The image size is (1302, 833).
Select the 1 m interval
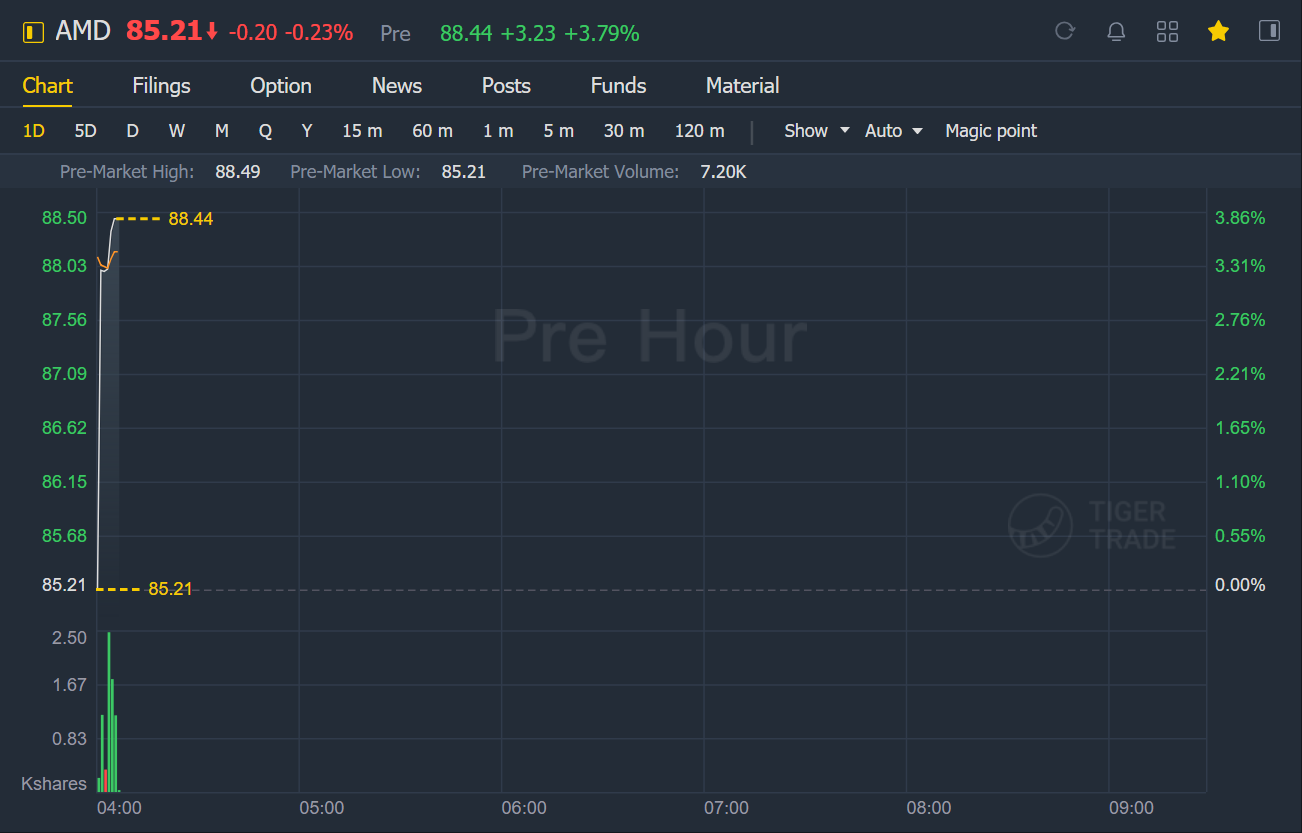(498, 131)
